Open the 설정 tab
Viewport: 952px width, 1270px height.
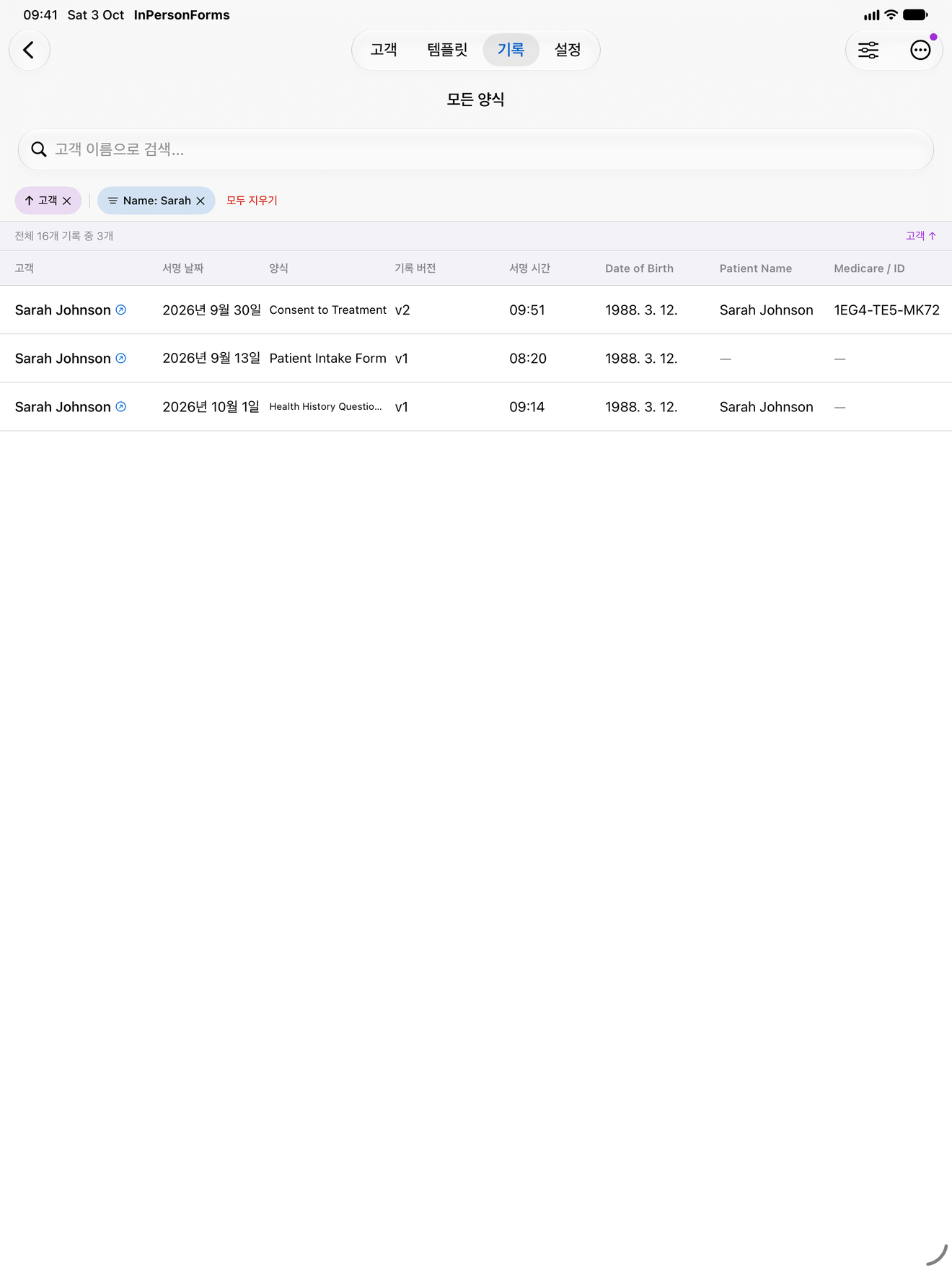pyautogui.click(x=568, y=50)
